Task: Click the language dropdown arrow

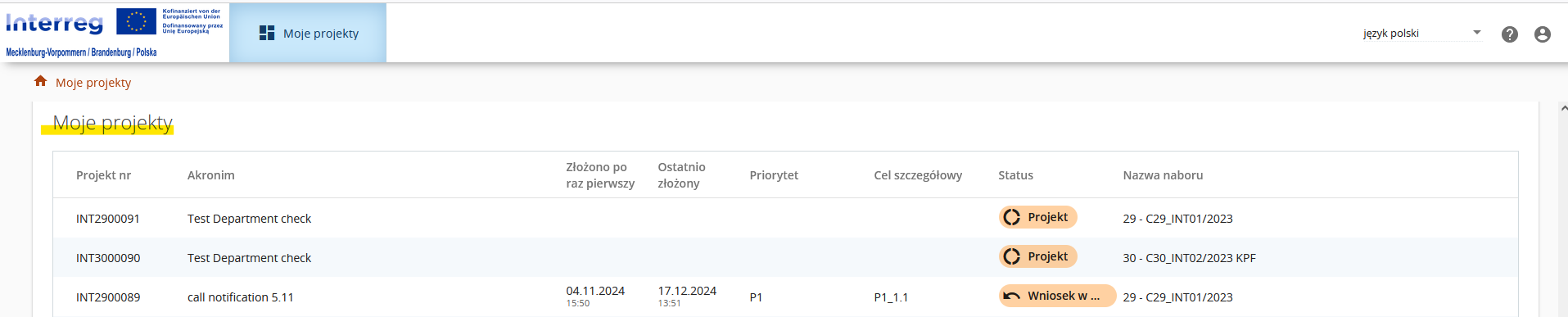Action: (x=1477, y=33)
